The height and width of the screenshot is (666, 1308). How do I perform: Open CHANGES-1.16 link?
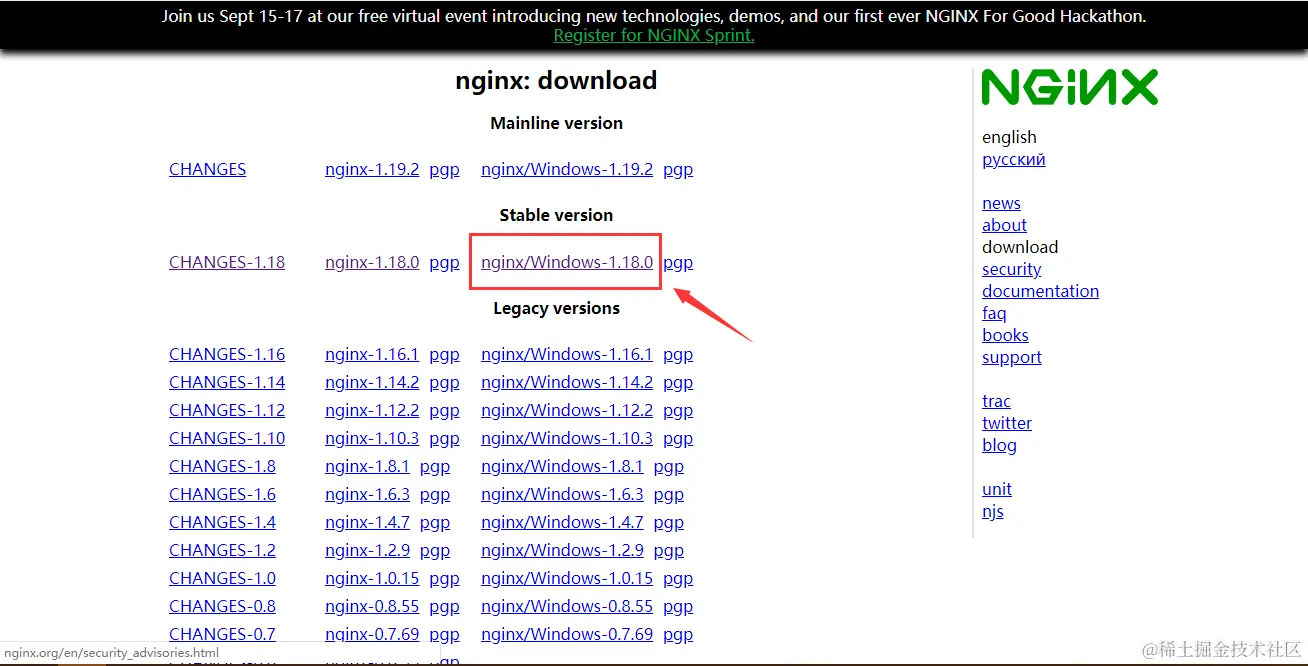(x=227, y=354)
